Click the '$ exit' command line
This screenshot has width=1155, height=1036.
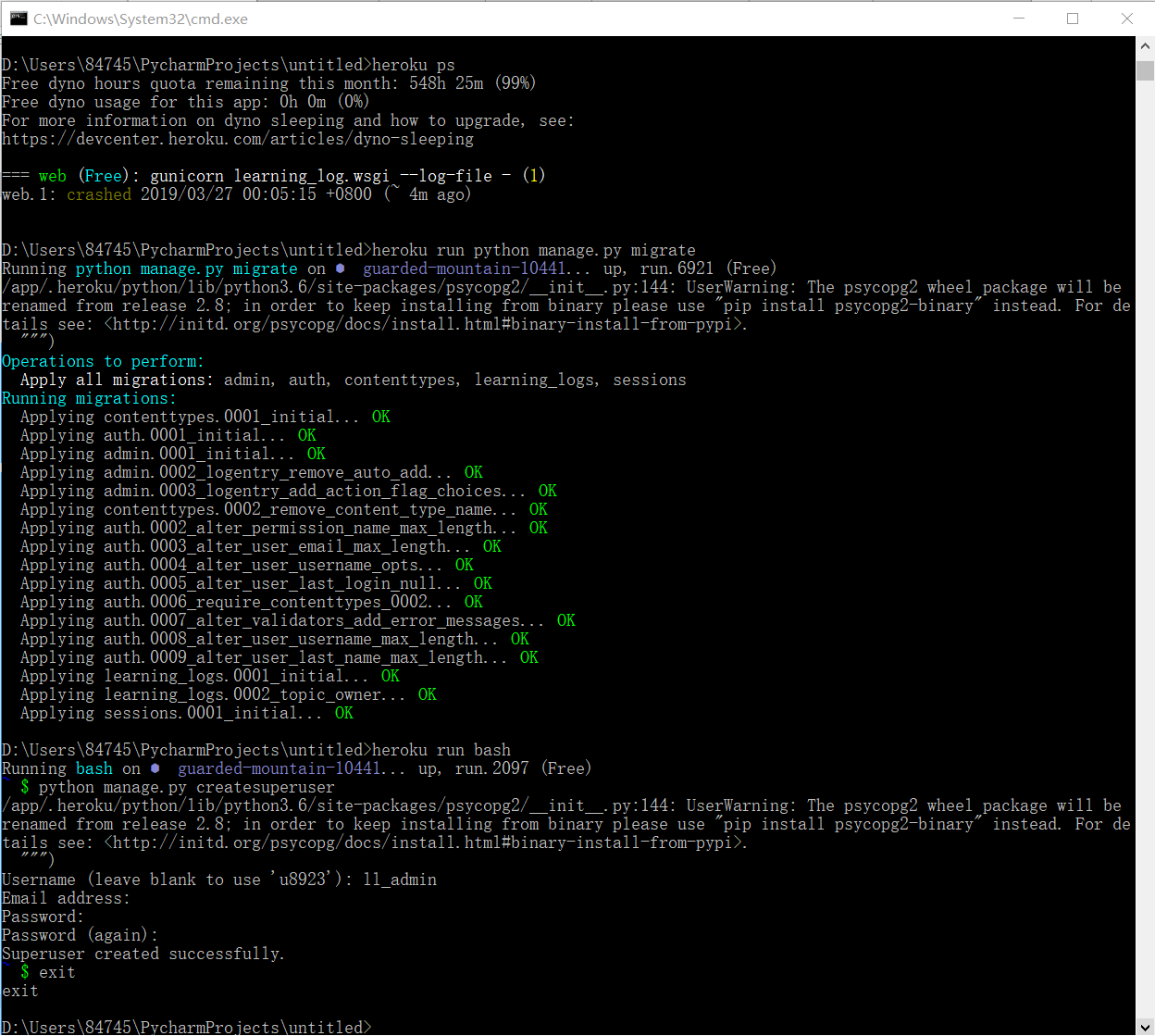[48, 972]
